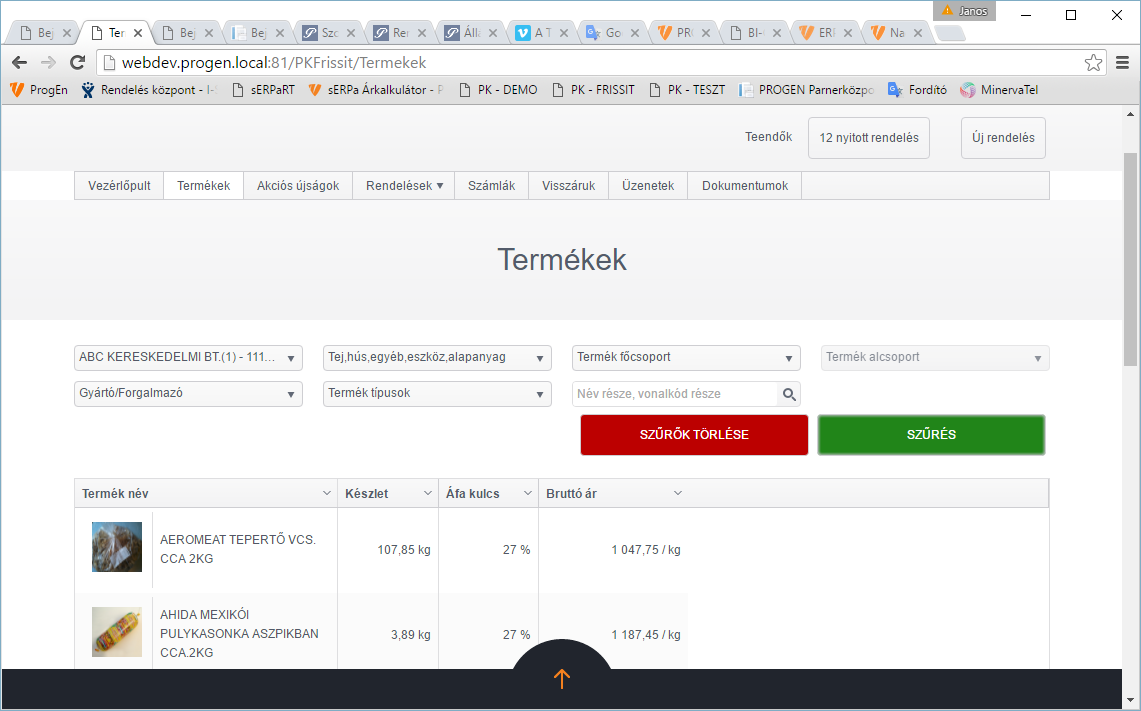
Task: Open Áfa kulcs column menu chevron
Action: [x=528, y=493]
